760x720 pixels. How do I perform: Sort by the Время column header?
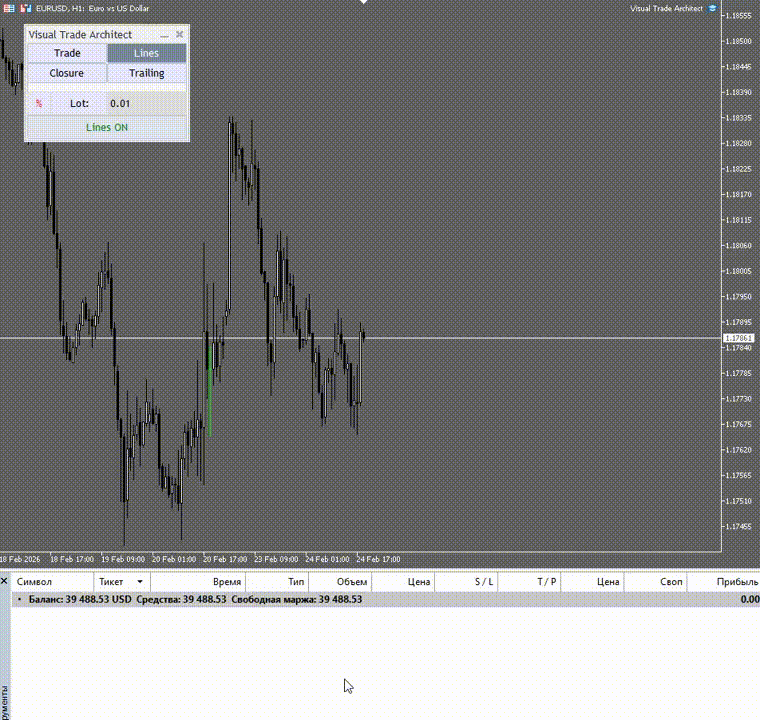point(198,582)
